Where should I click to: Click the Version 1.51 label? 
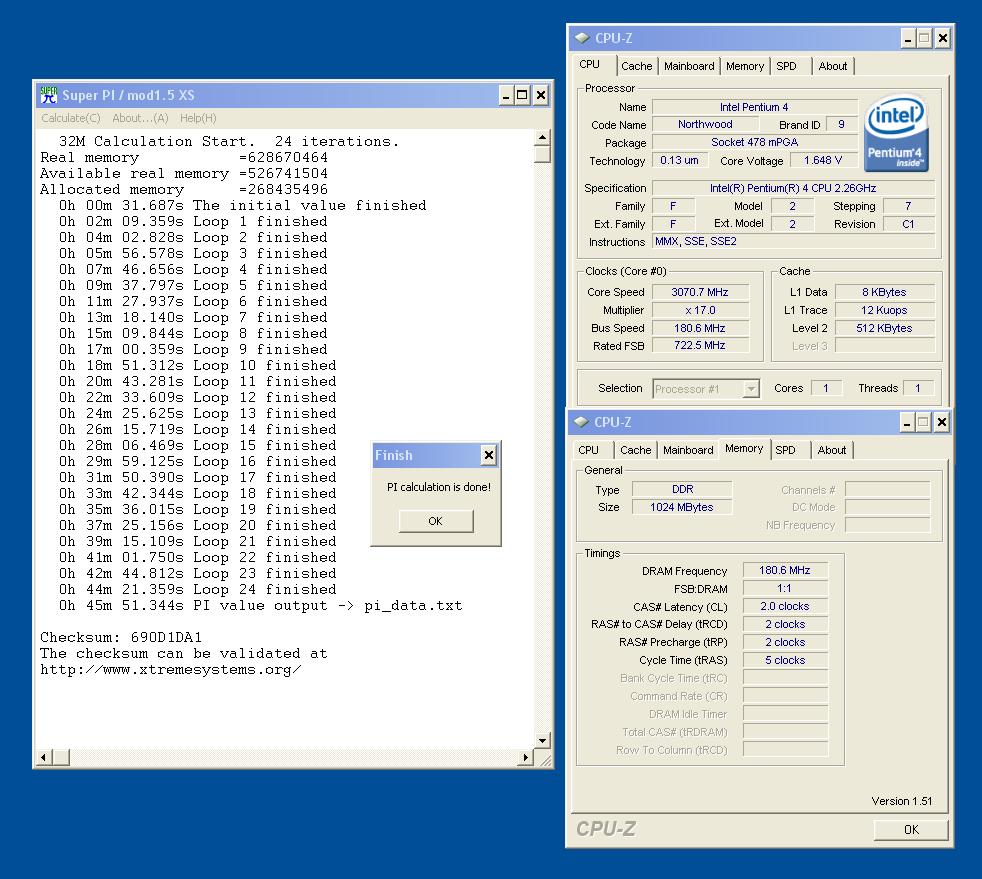point(902,801)
